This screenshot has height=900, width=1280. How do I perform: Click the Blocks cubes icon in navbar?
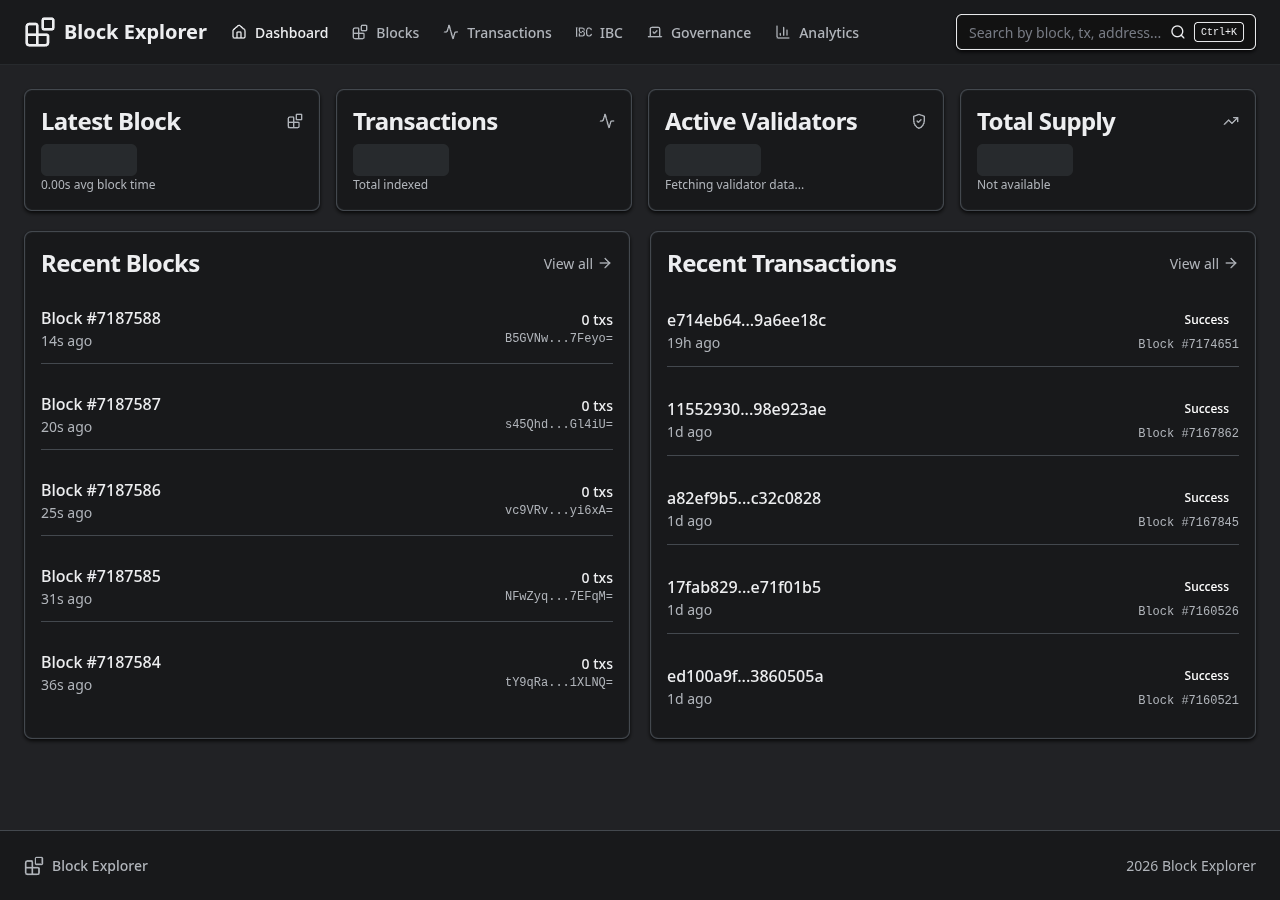tap(360, 32)
